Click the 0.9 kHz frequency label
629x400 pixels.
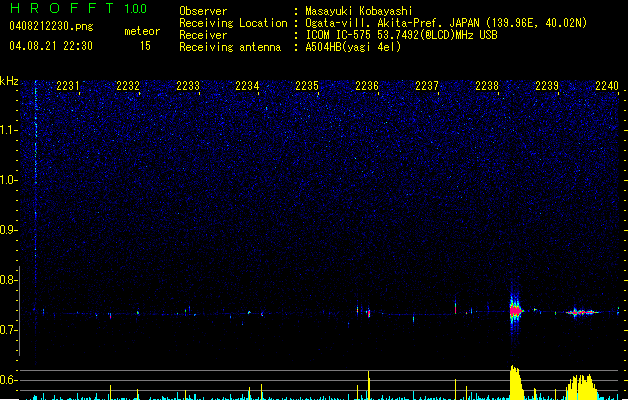[9, 230]
